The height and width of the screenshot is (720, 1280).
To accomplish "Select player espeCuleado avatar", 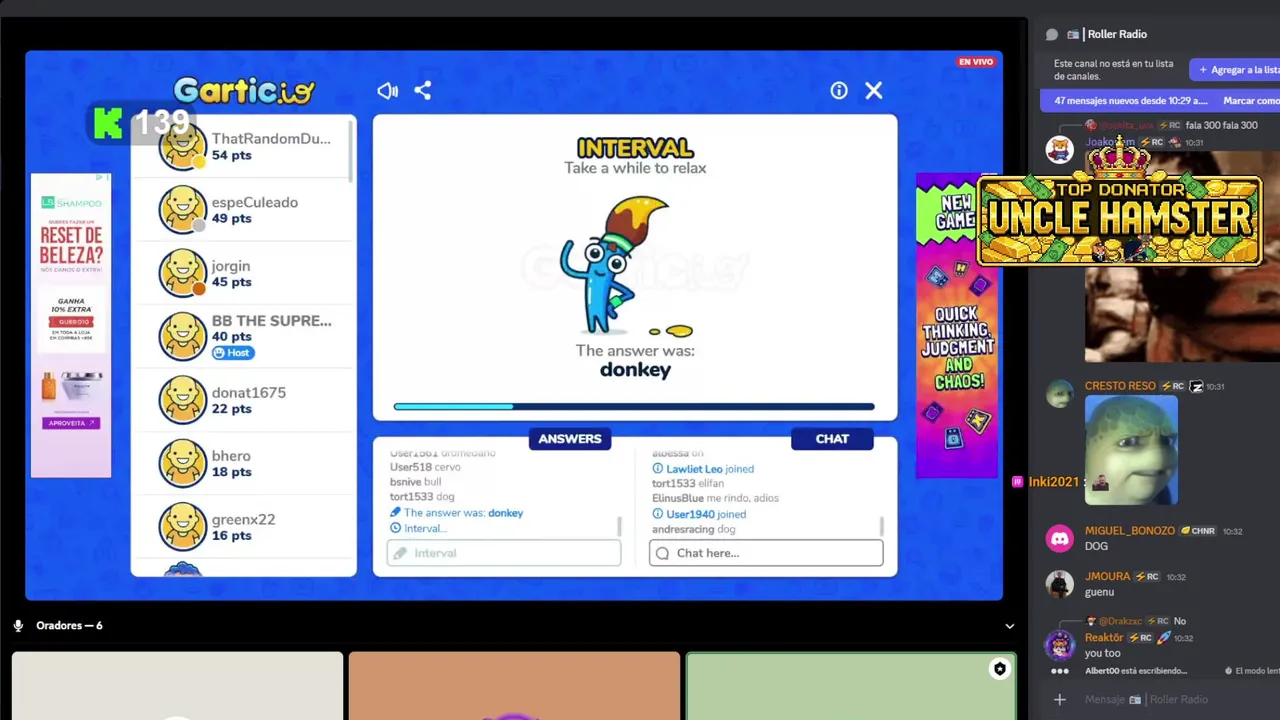I will pyautogui.click(x=183, y=210).
